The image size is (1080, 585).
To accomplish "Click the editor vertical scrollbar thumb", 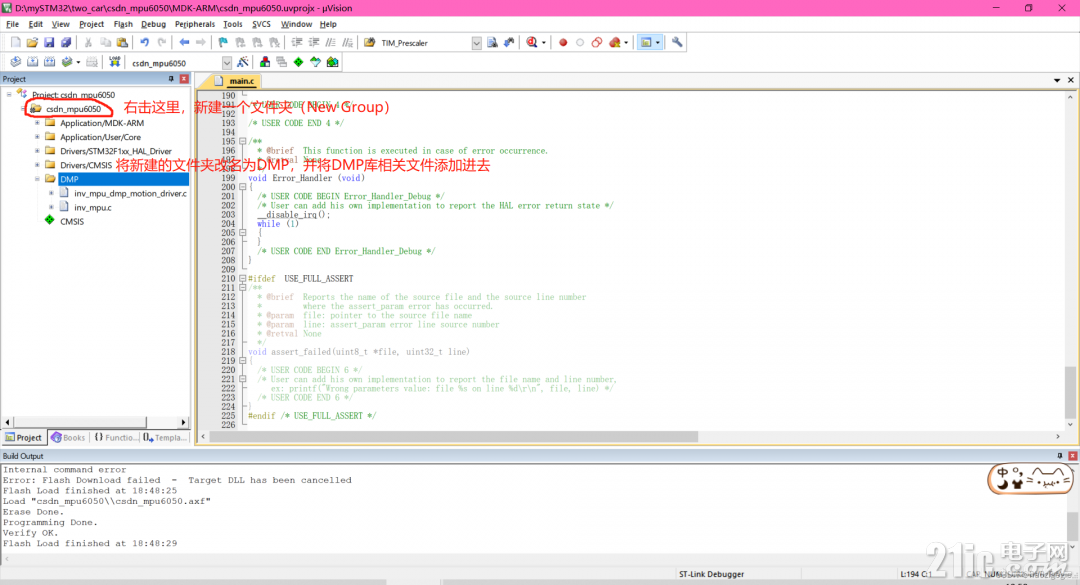I will click(x=1070, y=392).
